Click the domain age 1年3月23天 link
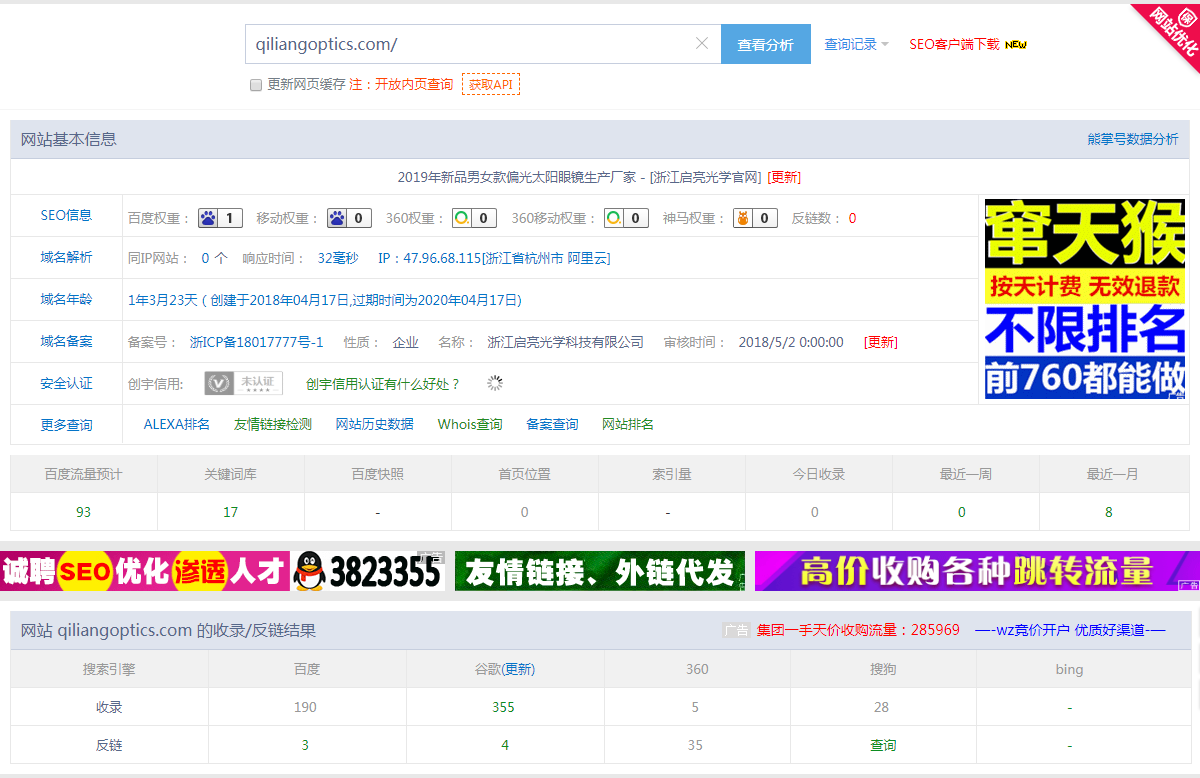 tap(325, 300)
